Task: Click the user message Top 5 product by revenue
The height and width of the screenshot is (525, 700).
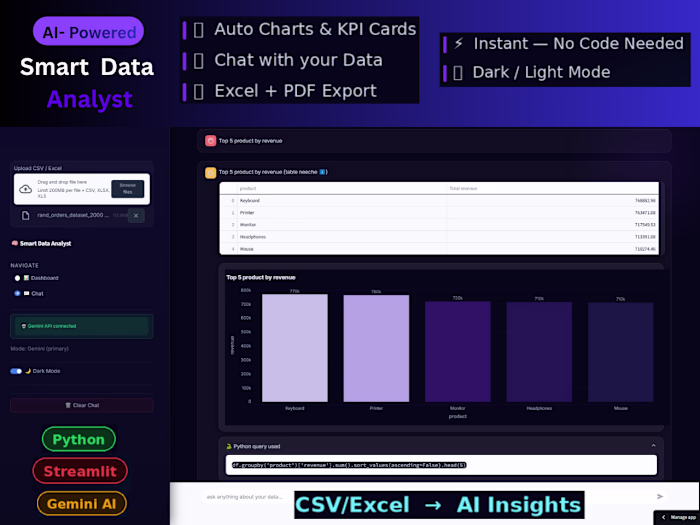Action: pyautogui.click(x=250, y=141)
